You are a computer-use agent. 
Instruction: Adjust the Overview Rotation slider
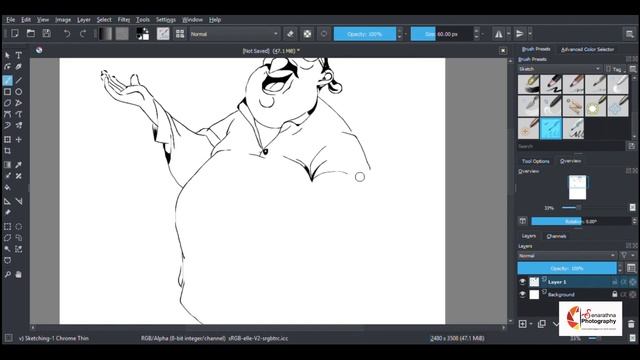pyautogui.click(x=581, y=221)
